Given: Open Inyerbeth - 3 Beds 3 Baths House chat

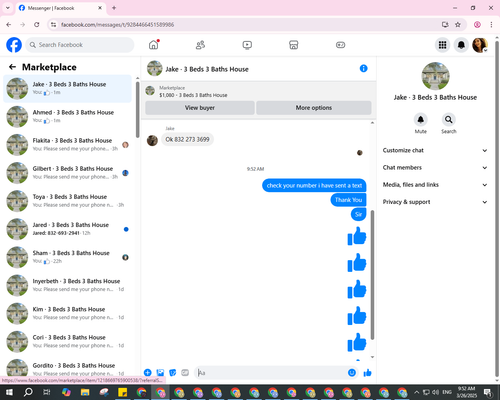Looking at the screenshot, I should (68, 285).
